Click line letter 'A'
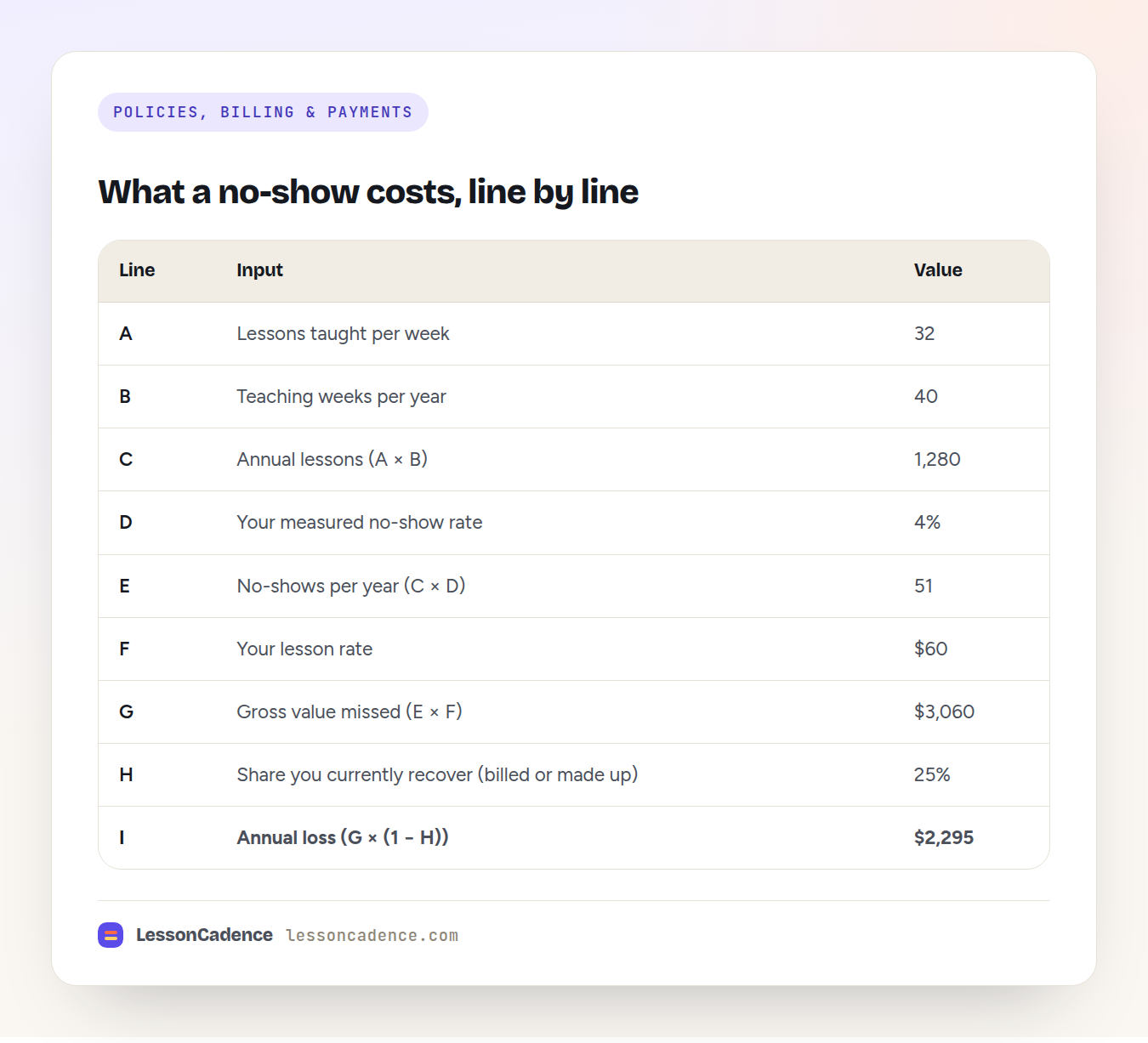 126,334
